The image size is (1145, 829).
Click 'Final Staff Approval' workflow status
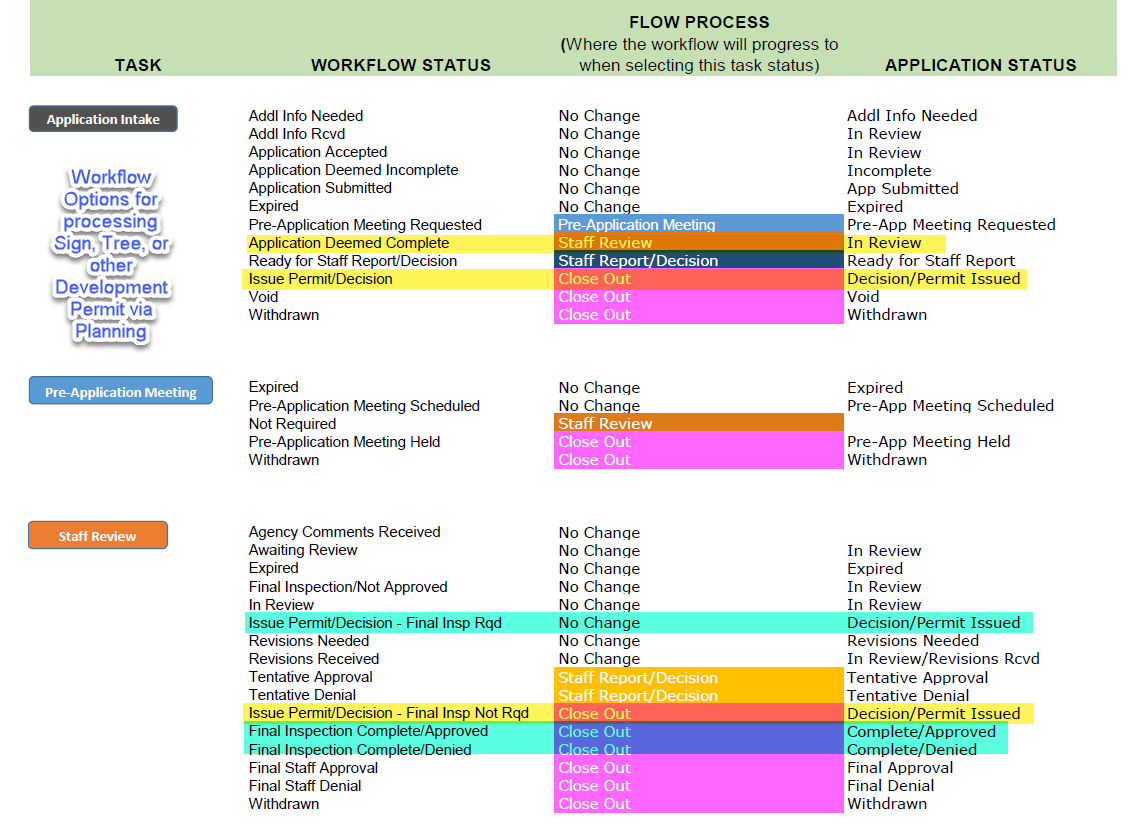[313, 768]
